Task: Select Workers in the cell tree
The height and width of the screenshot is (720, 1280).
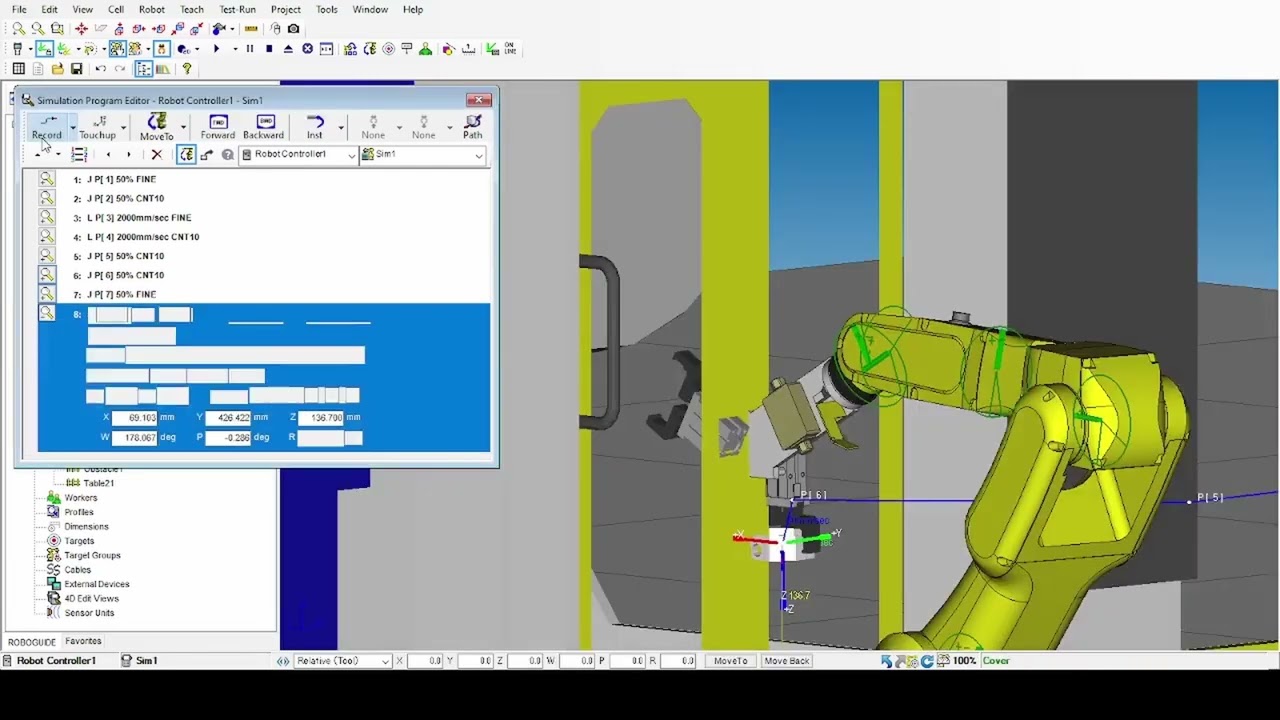Action: tap(81, 498)
